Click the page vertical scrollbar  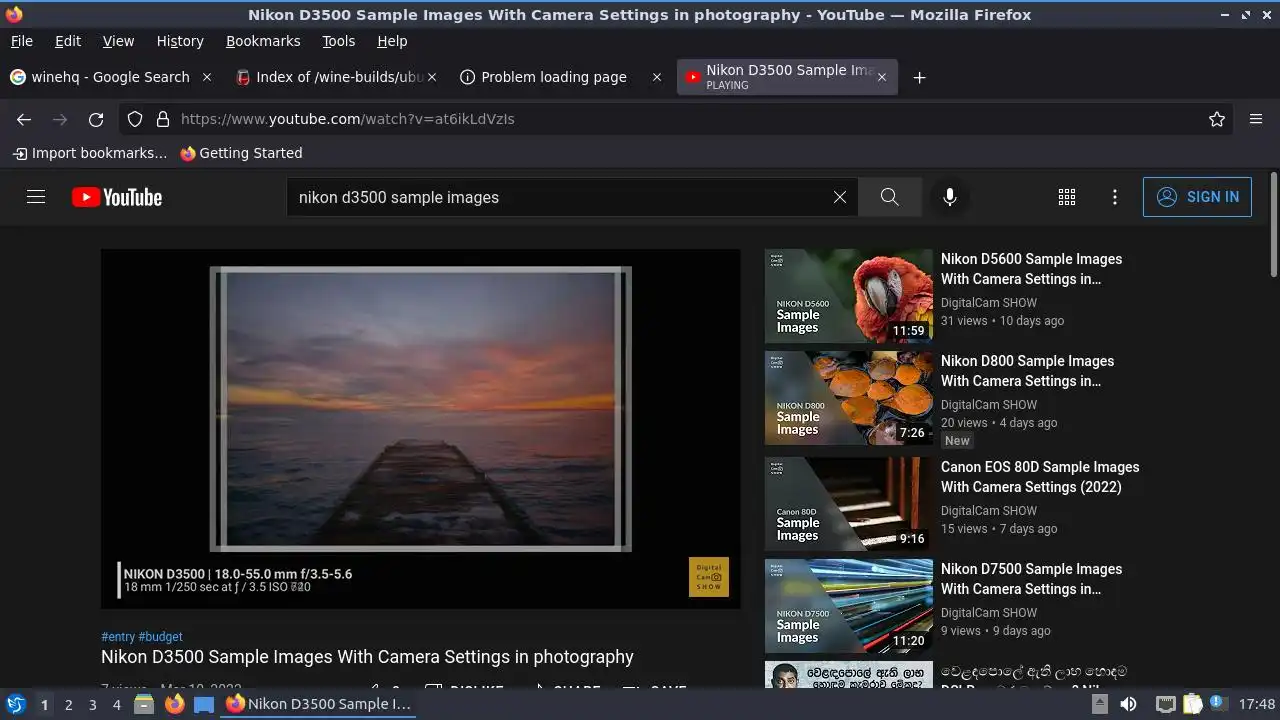[1273, 225]
